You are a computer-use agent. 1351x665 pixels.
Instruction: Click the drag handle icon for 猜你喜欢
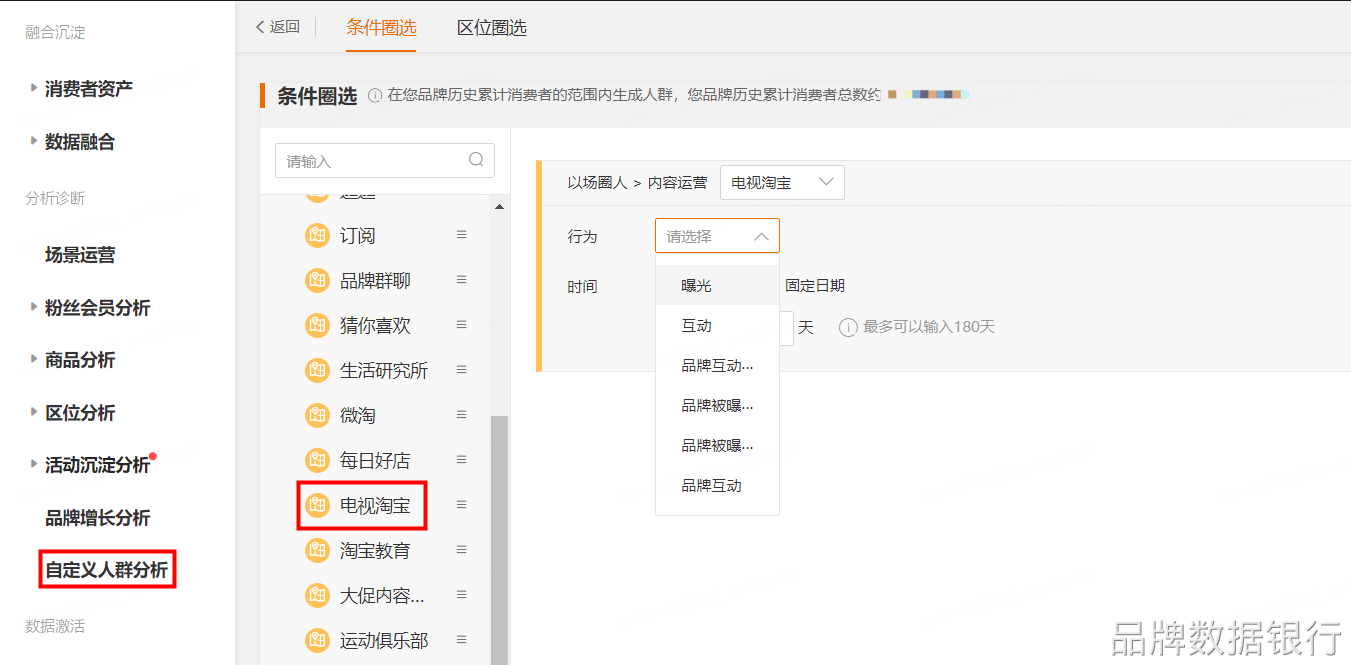462,325
